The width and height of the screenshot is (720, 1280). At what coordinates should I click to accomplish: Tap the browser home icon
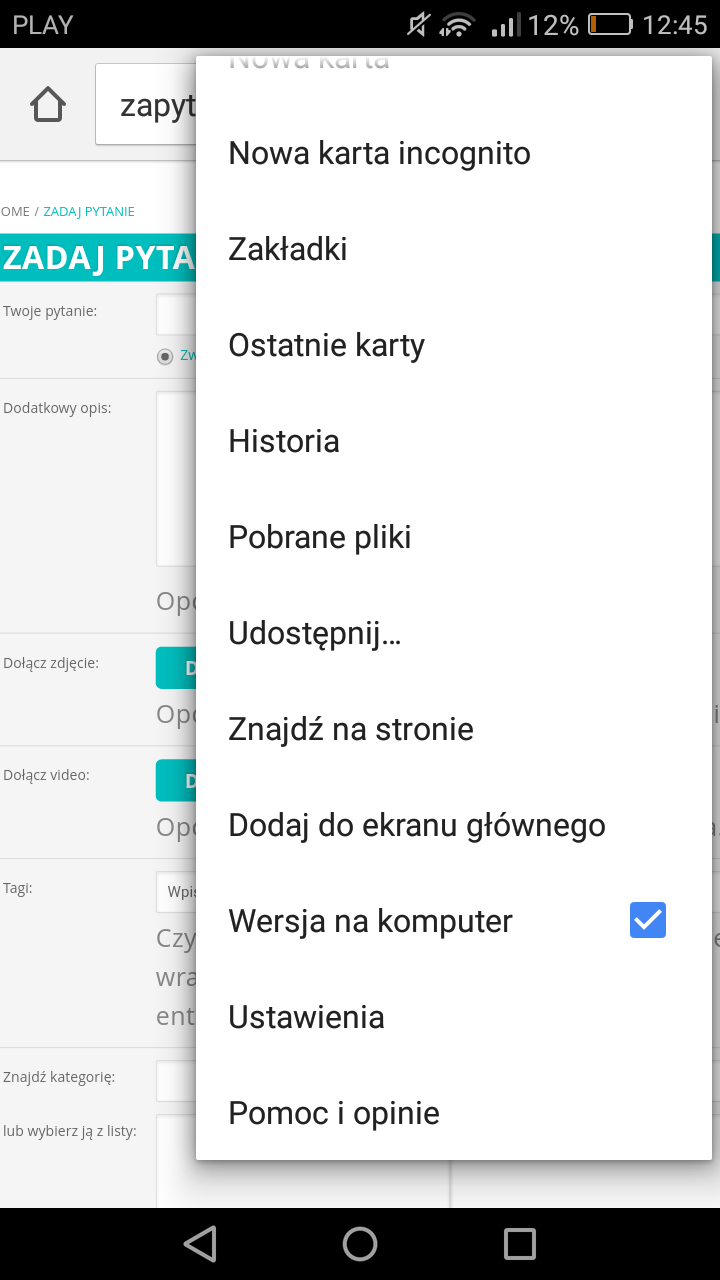47,105
